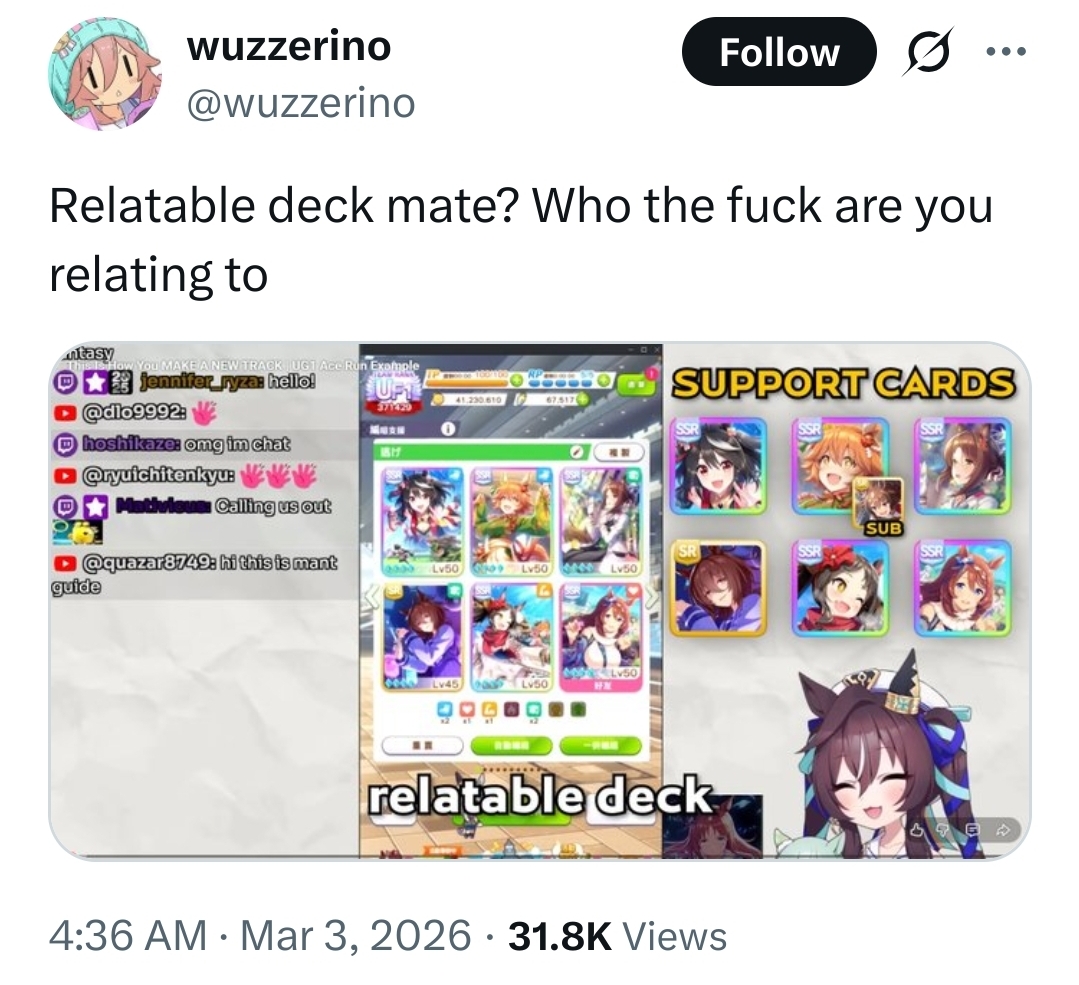Open the wuzzerino display name link

[x=289, y=46]
